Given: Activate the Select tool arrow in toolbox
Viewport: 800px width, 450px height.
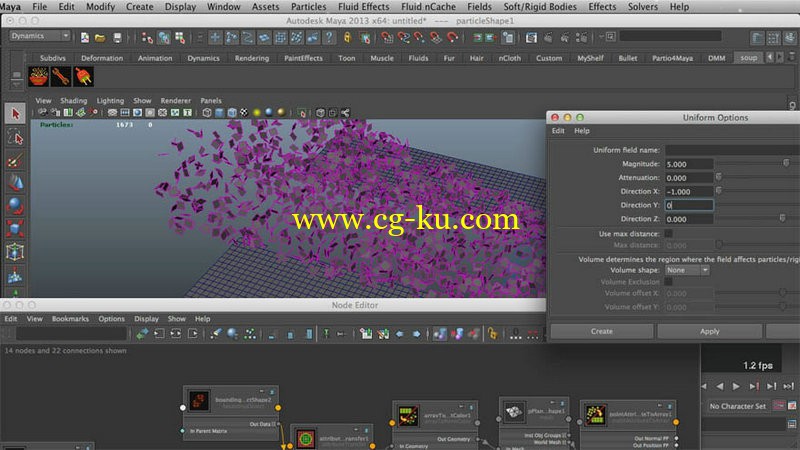Looking at the screenshot, I should click(15, 113).
